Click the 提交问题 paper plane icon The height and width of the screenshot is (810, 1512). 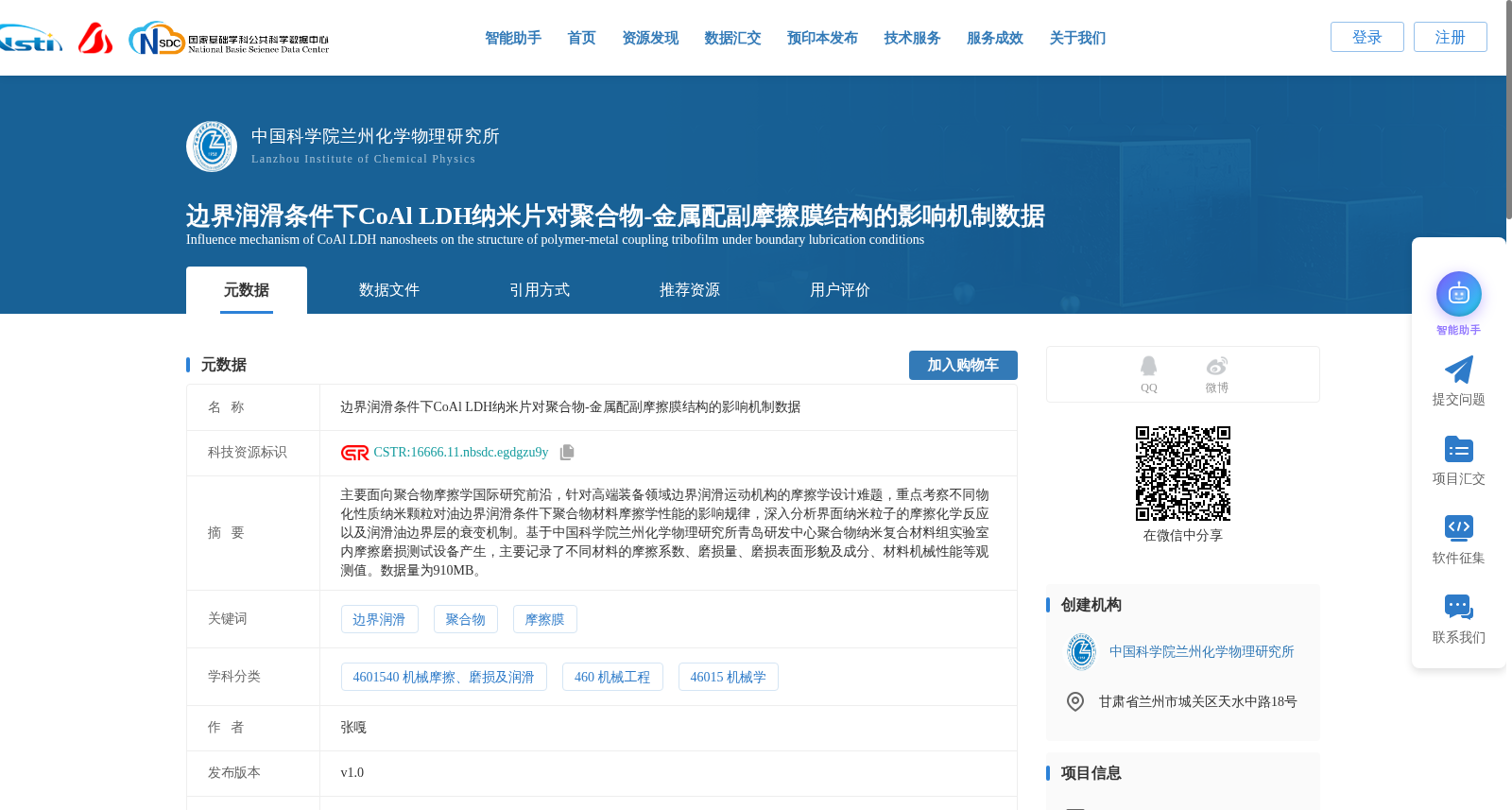[x=1459, y=370]
